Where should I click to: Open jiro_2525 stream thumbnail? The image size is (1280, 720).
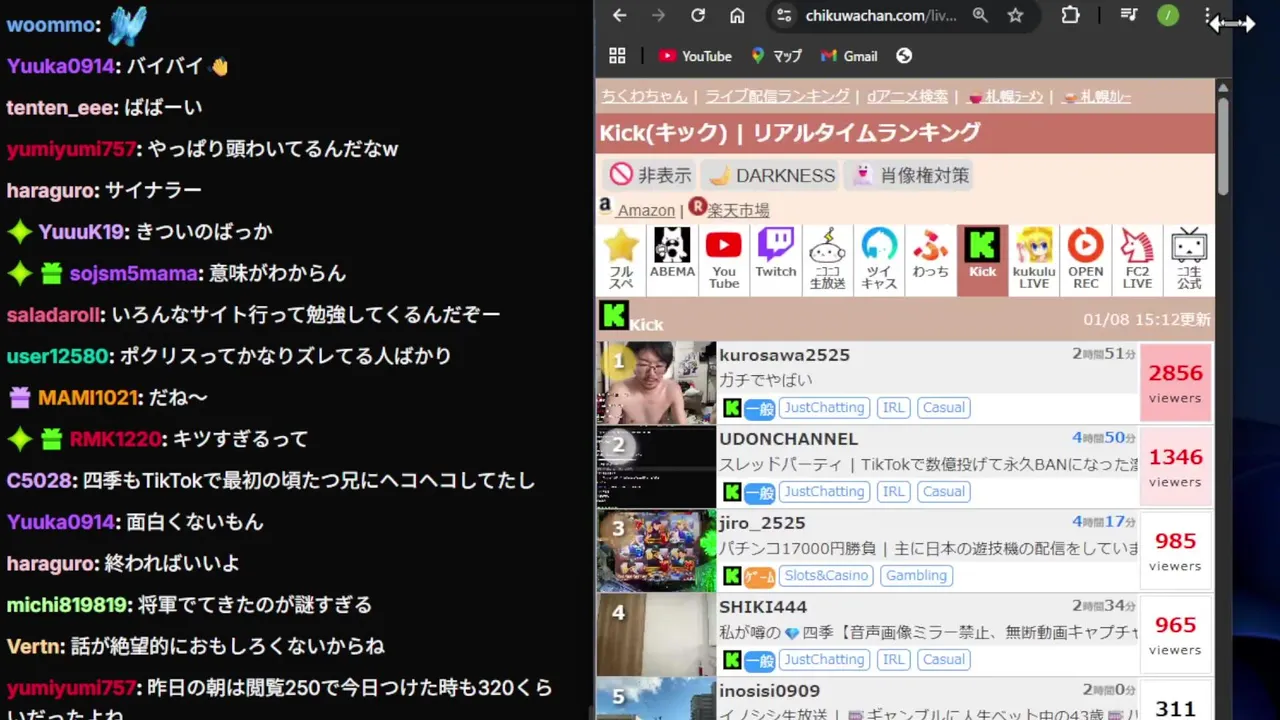click(x=657, y=551)
